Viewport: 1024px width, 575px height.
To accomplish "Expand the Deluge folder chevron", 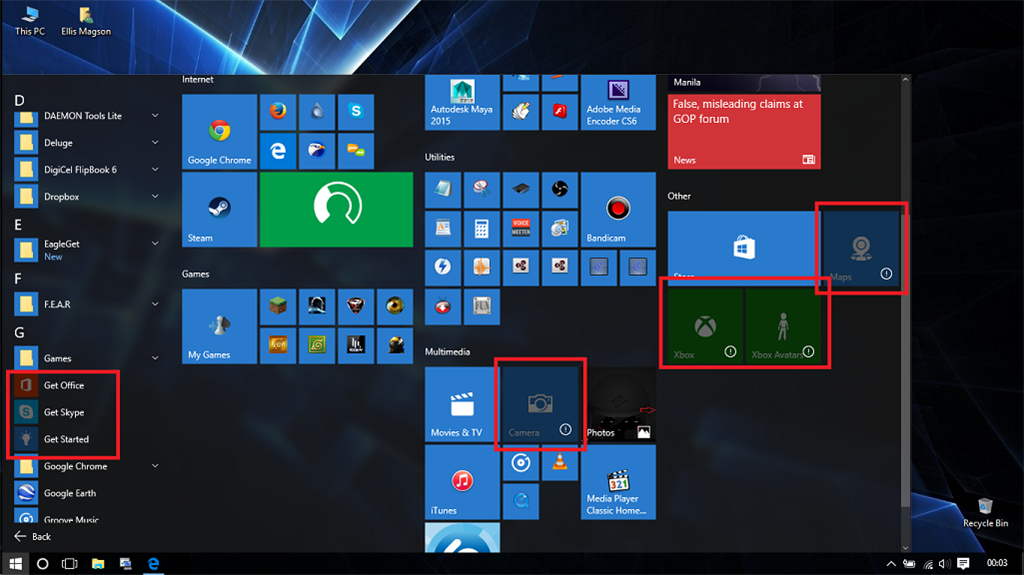I will pos(155,142).
